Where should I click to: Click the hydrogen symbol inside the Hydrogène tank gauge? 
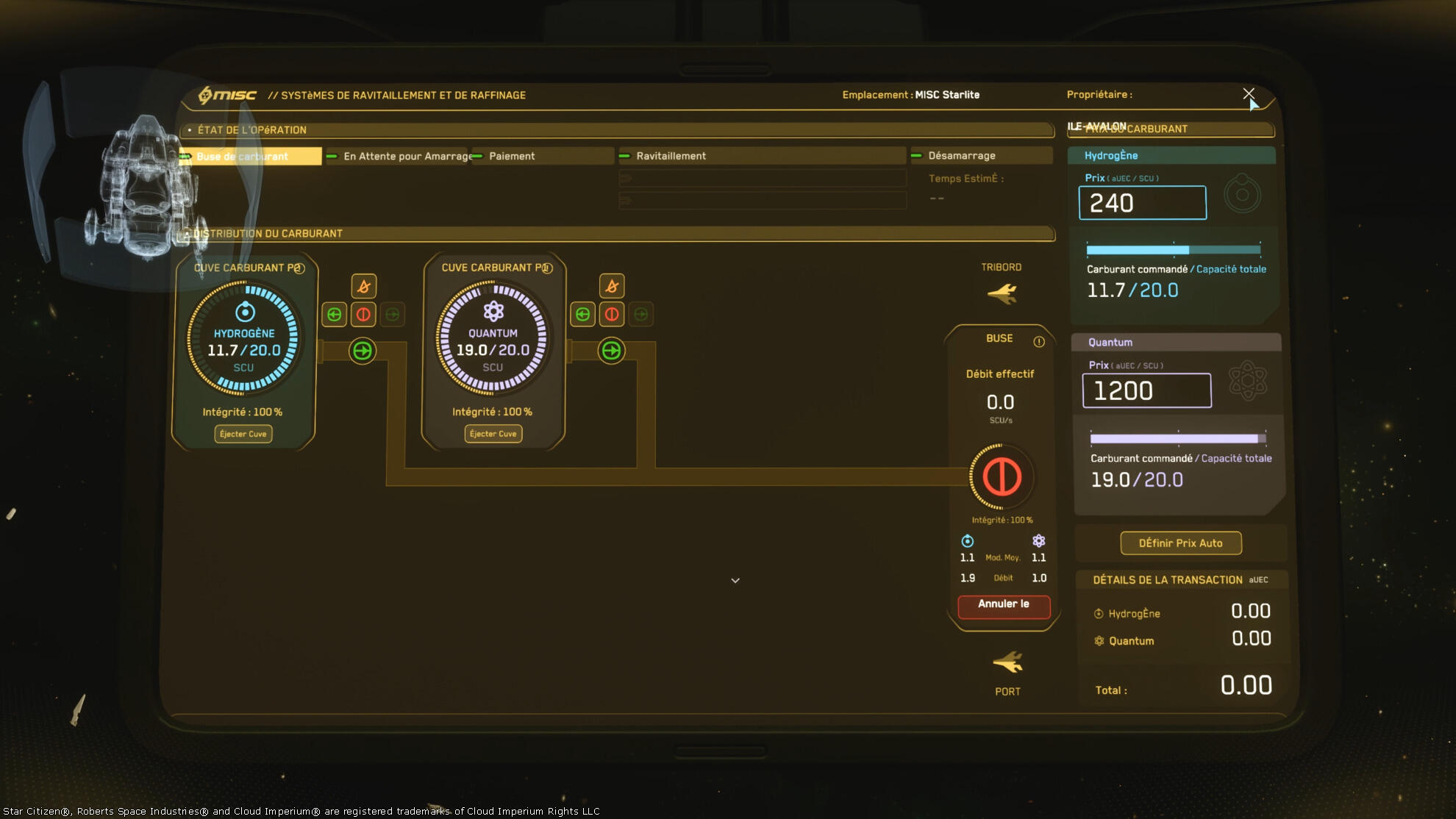click(x=245, y=312)
